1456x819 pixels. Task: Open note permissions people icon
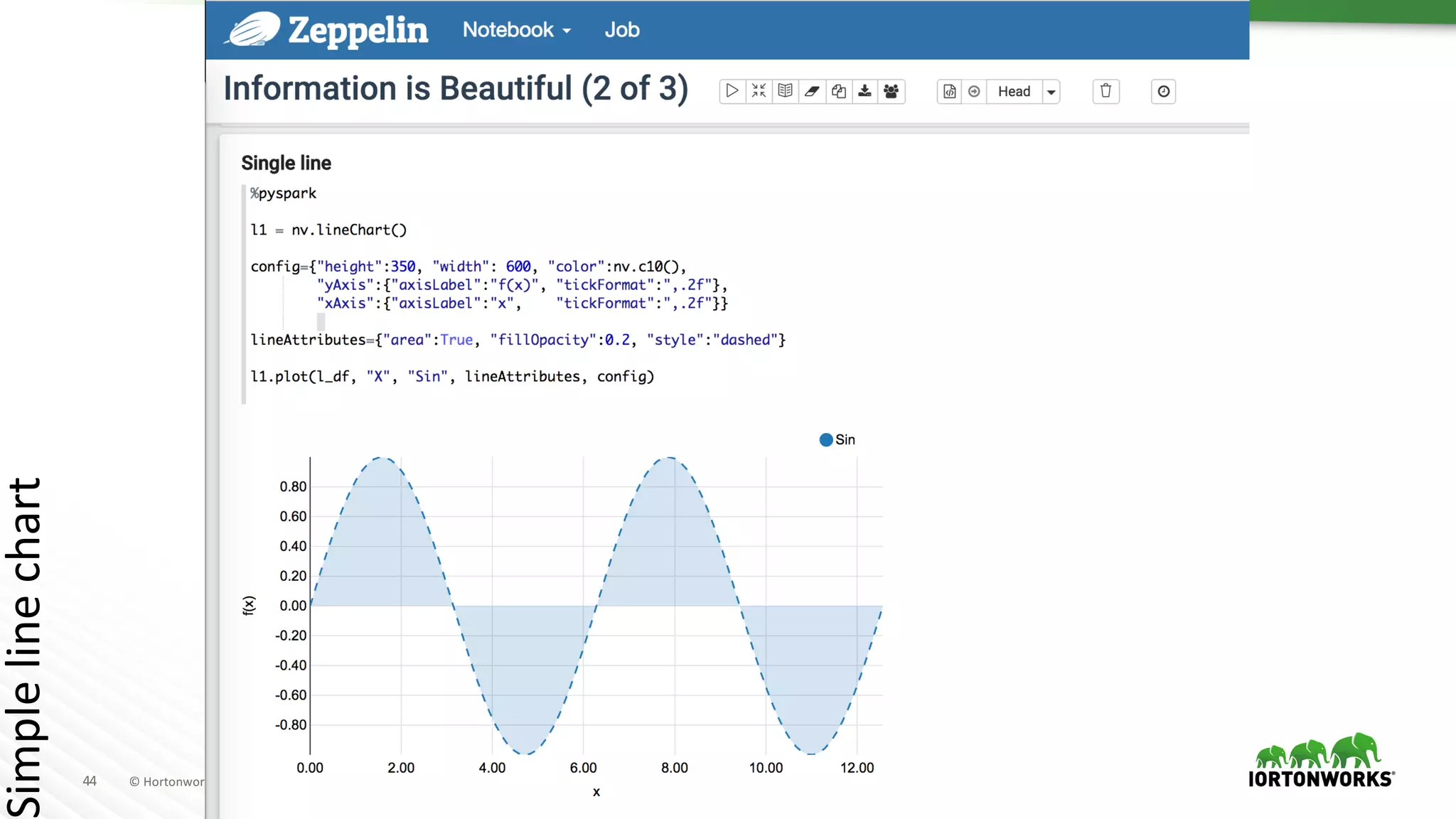891,91
